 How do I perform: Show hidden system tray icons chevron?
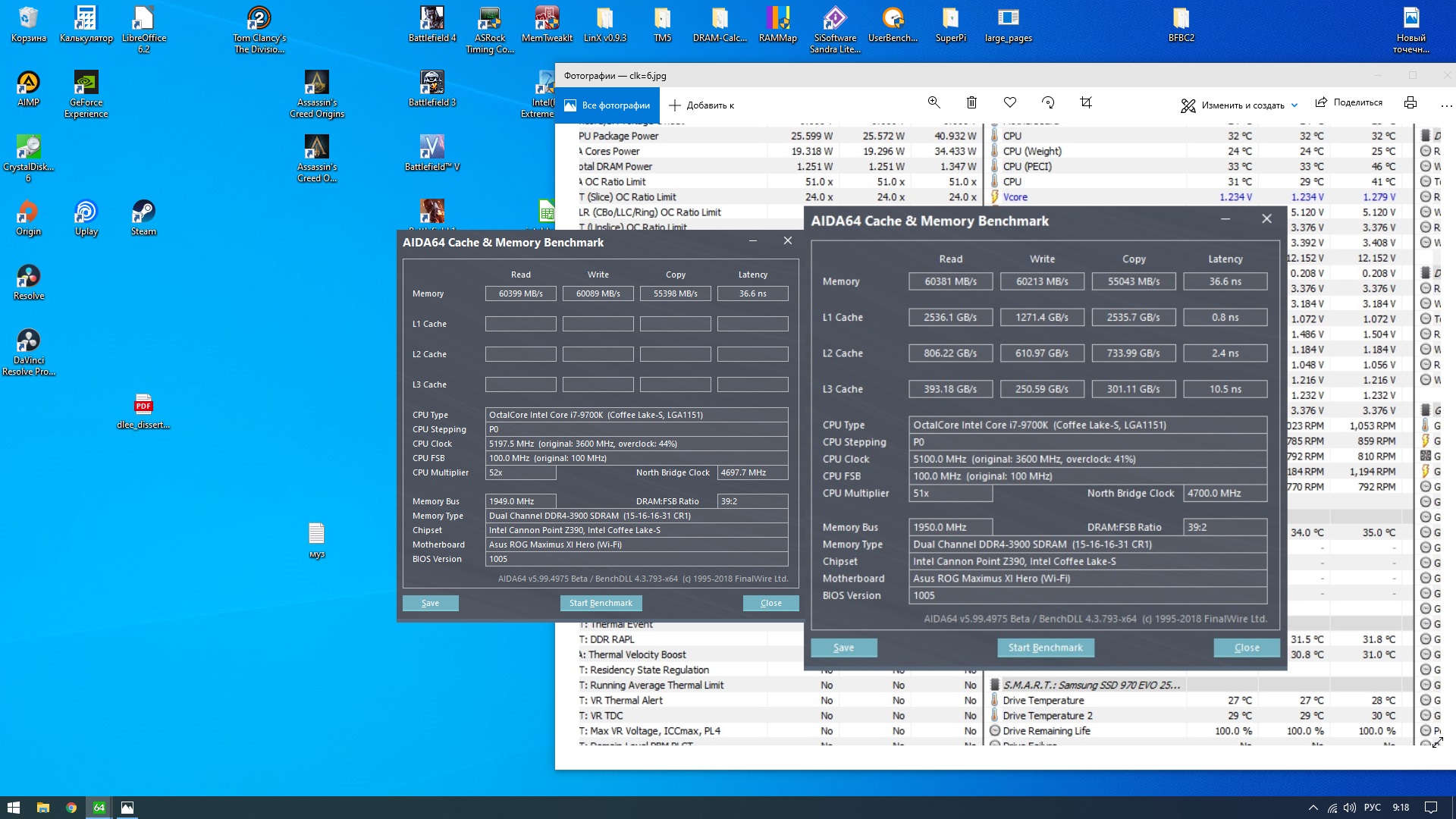[1313, 808]
